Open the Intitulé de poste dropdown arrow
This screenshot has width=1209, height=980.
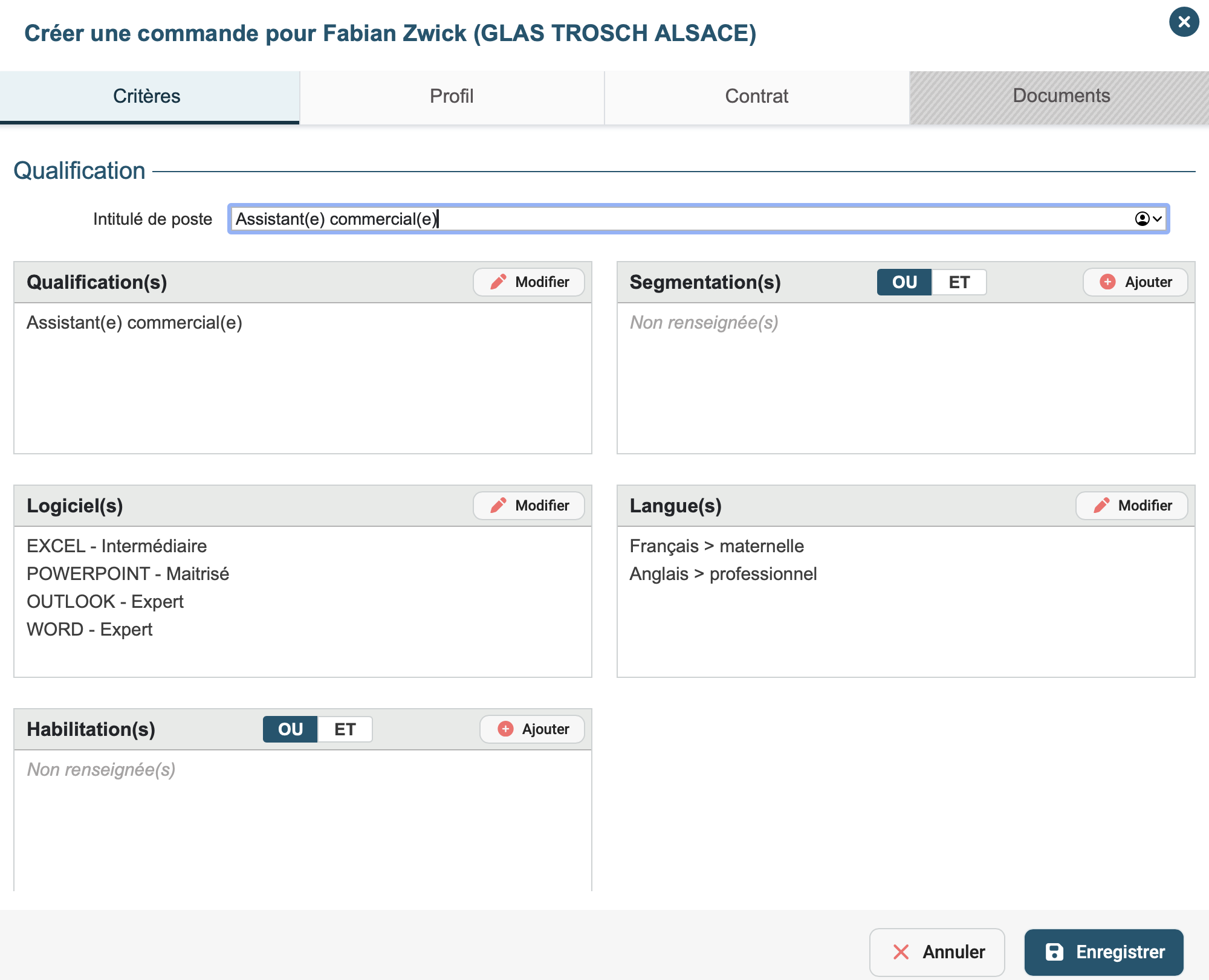1157,219
